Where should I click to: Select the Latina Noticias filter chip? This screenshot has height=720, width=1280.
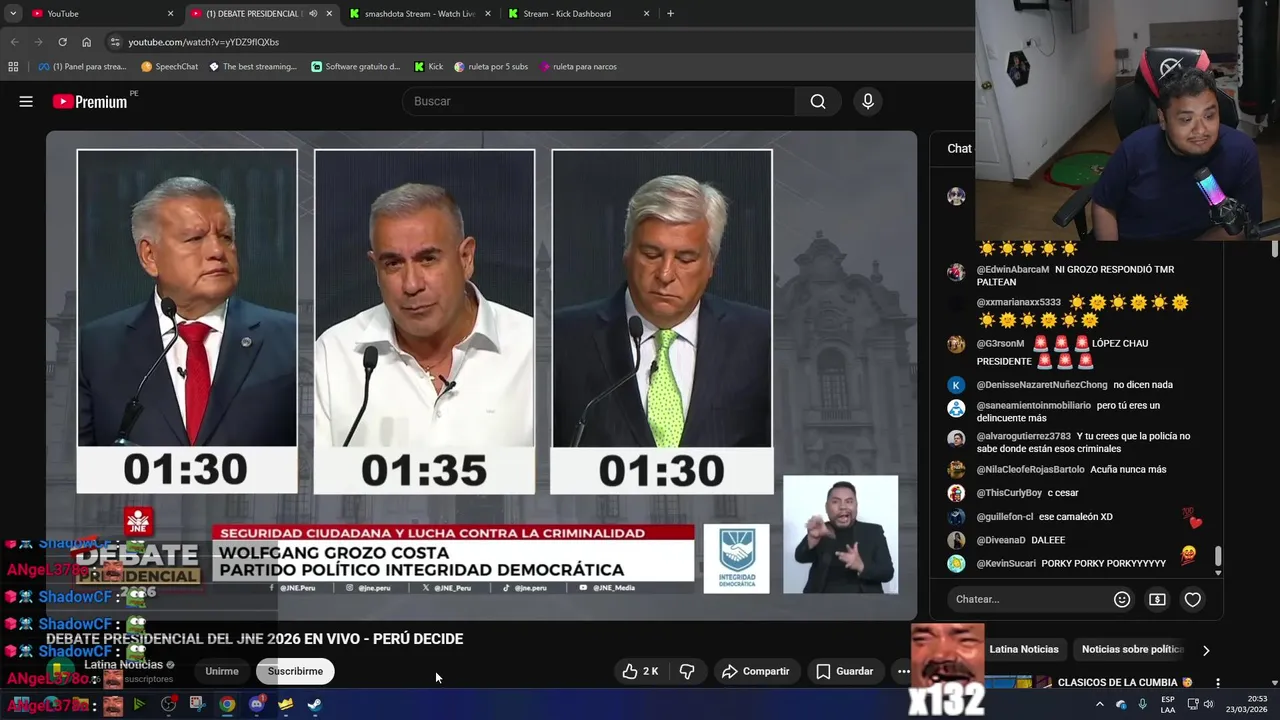(x=1024, y=649)
